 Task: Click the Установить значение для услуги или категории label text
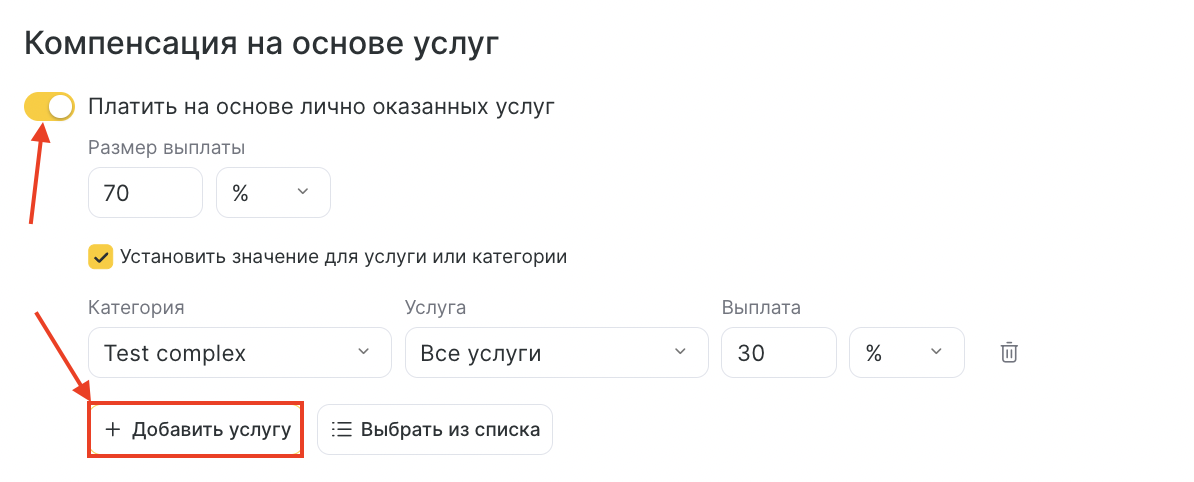(343, 257)
